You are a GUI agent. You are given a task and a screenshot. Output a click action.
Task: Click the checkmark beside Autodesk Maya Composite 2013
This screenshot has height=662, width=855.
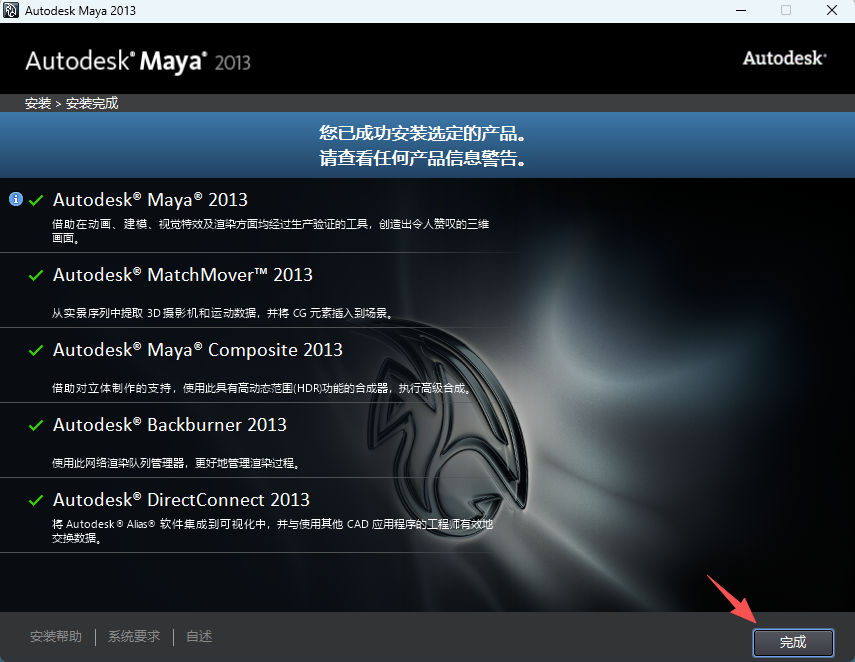37,350
